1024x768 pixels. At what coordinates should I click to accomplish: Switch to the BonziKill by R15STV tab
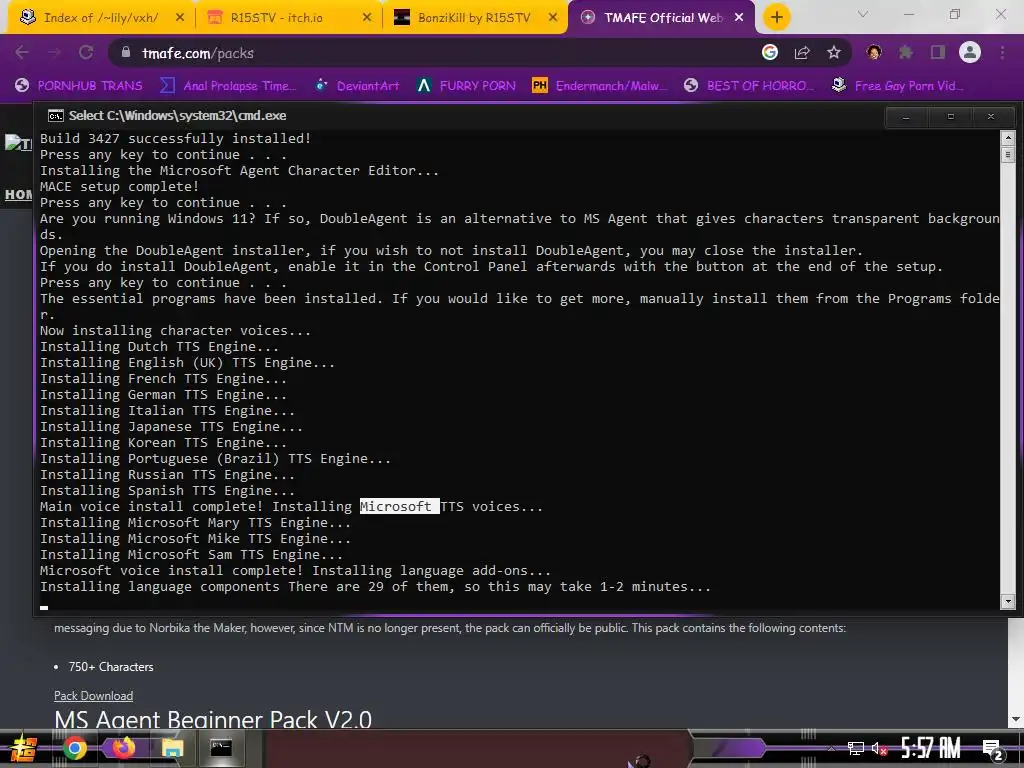click(x=473, y=18)
